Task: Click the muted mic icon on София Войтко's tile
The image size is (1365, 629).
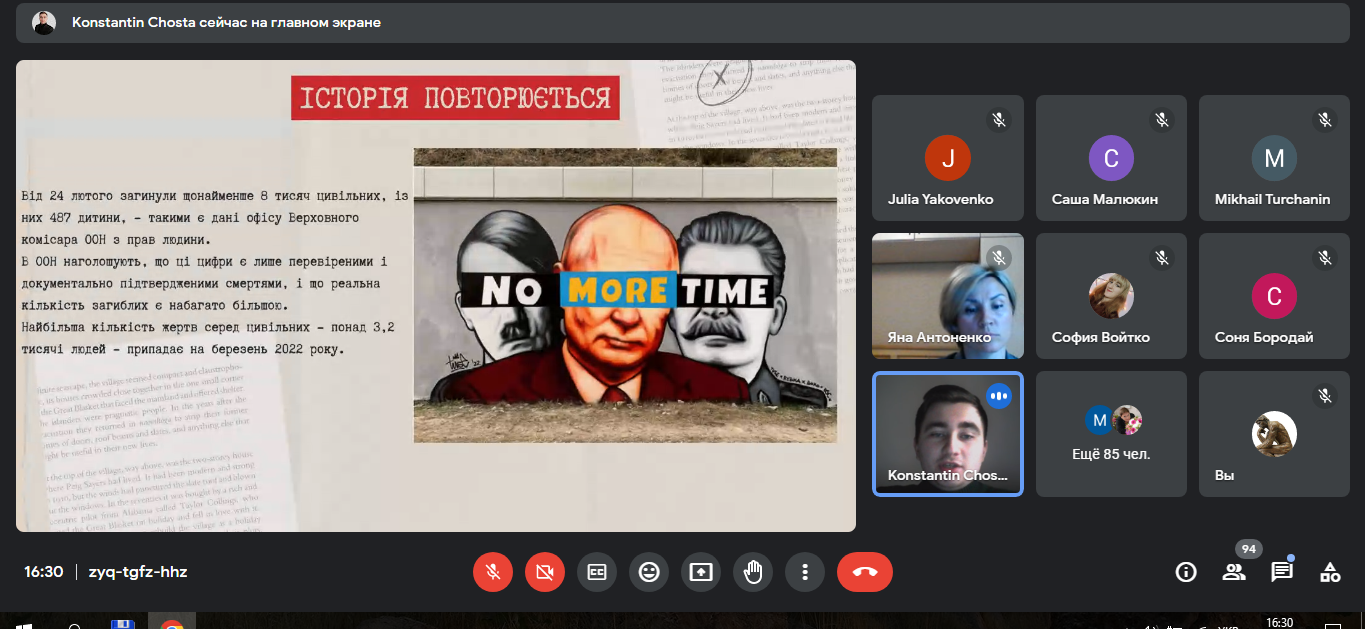Action: click(x=1161, y=258)
